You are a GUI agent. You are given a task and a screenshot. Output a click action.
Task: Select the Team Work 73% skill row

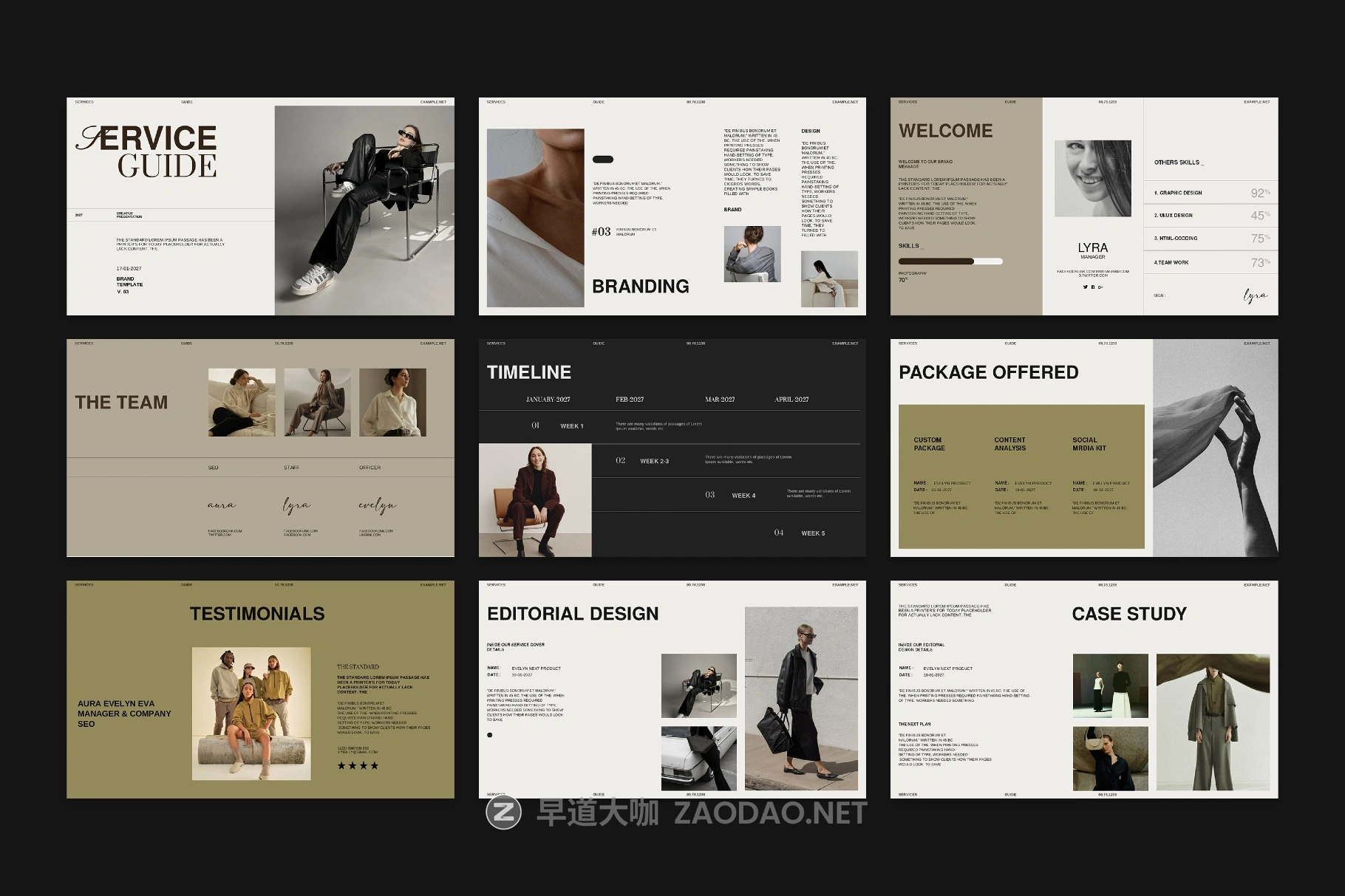pos(1210,262)
